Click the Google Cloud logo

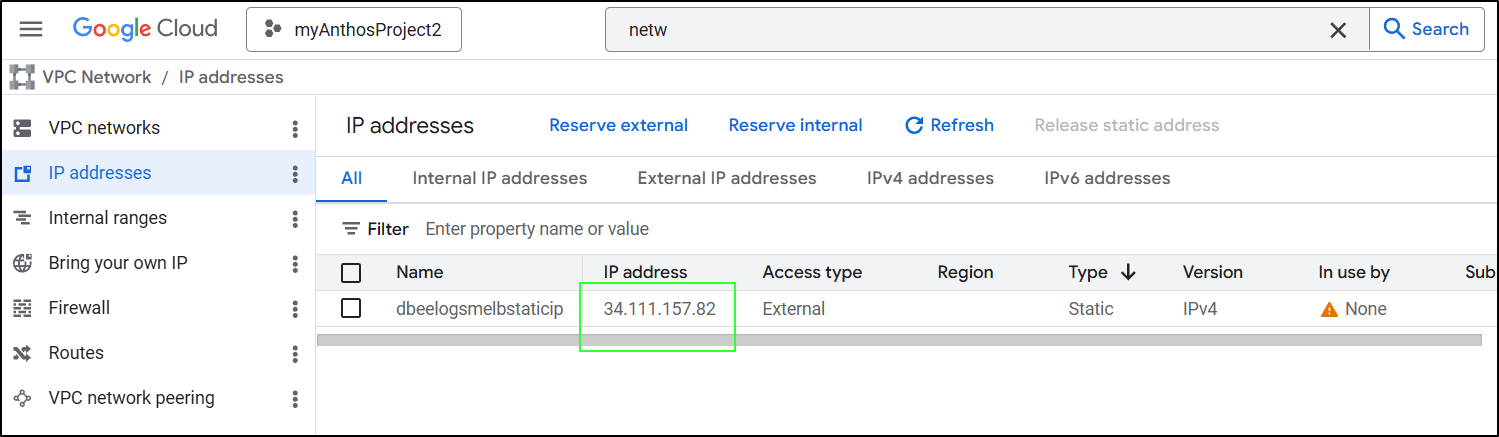pyautogui.click(x=145, y=29)
